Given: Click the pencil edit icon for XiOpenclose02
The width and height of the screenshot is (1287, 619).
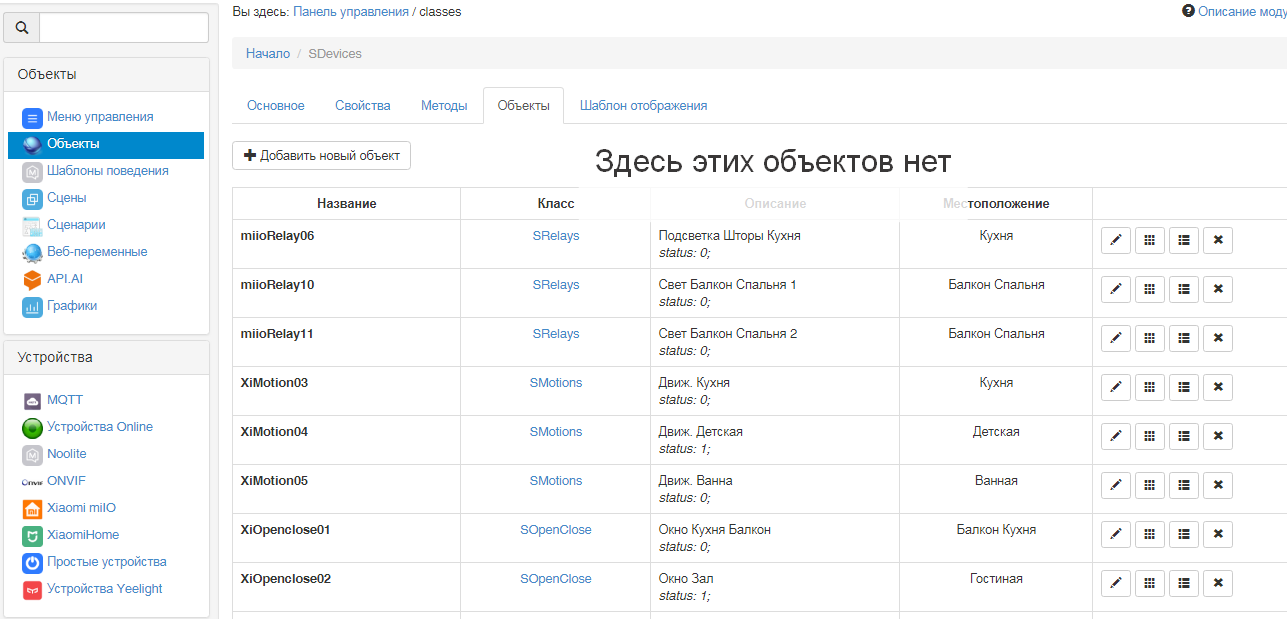Looking at the screenshot, I should click(x=1116, y=584).
